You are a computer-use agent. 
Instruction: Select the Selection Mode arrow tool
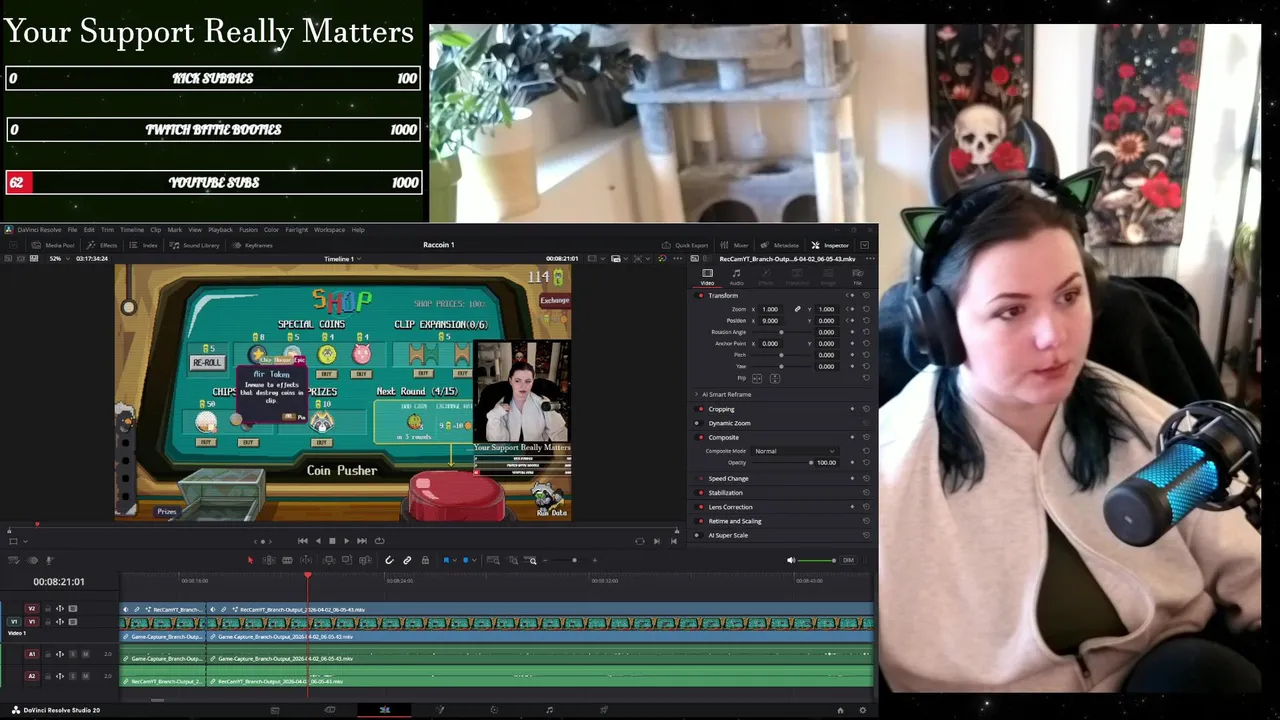[x=251, y=560]
